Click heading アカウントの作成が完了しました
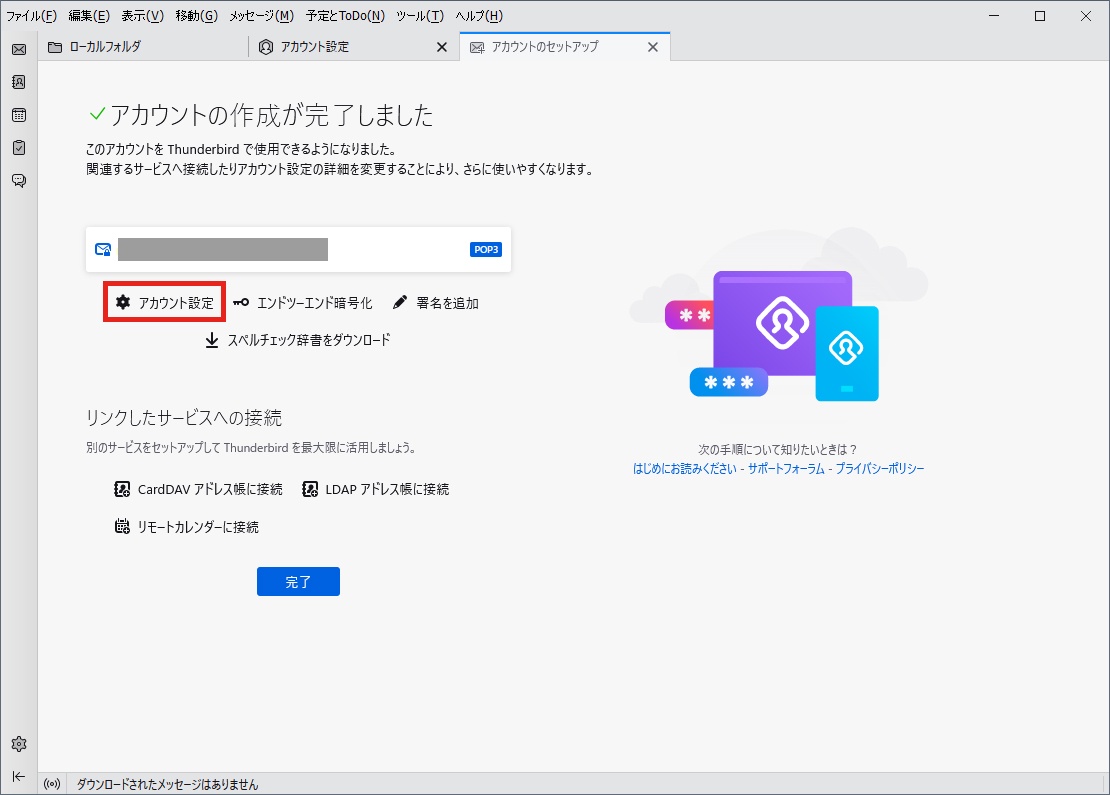This screenshot has width=1110, height=795. (272, 115)
